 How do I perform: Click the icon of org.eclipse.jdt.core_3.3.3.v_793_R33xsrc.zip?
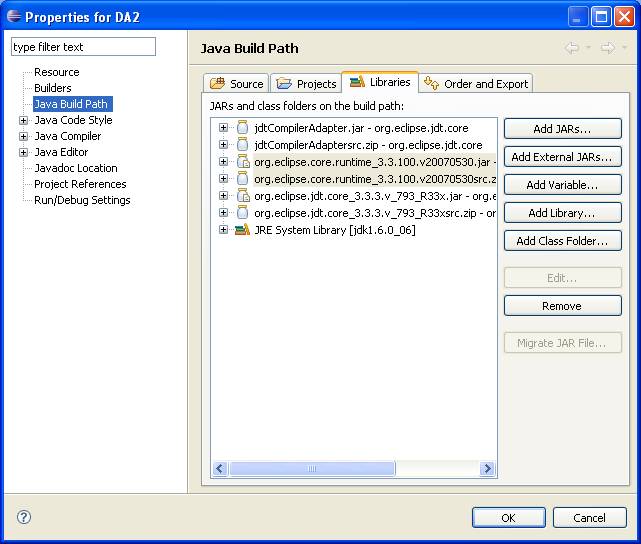point(242,213)
